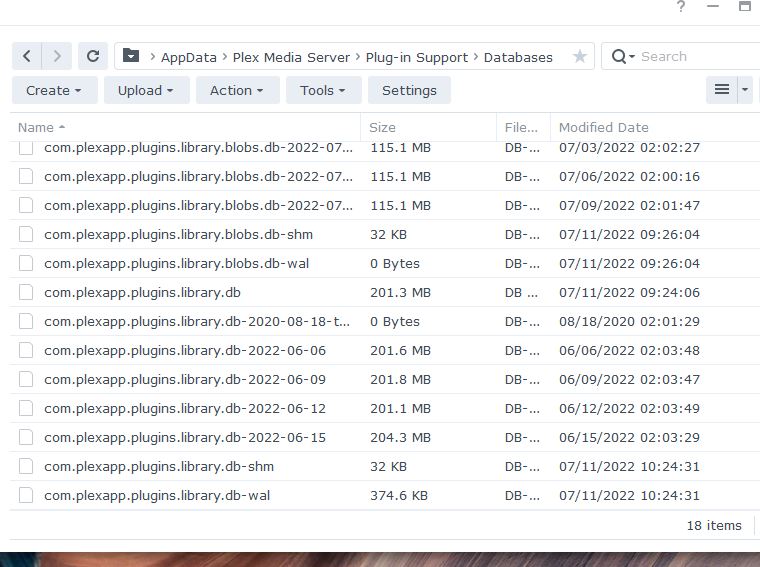
Task: Select checkbox for library.blobs.db-wal
Action: pos(26,263)
